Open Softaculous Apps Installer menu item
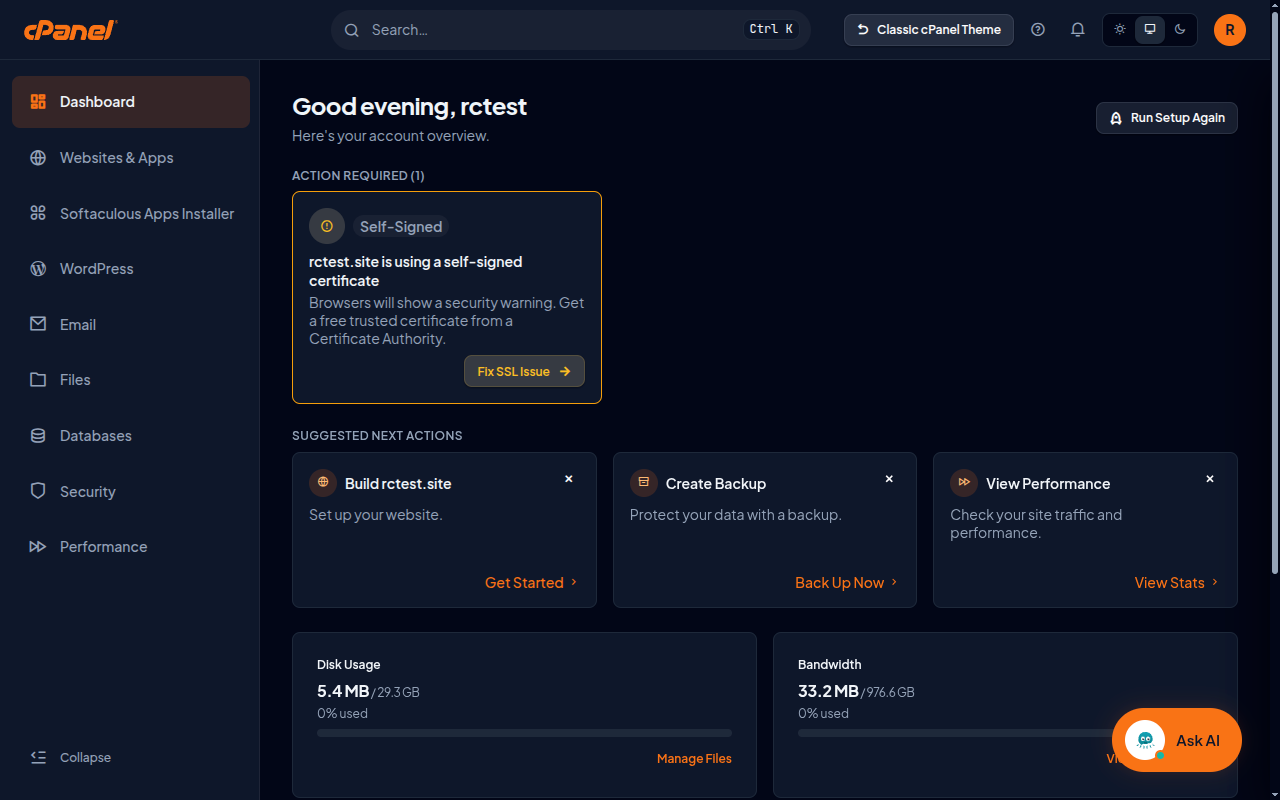Viewport: 1280px width, 800px height. pyautogui.click(x=131, y=213)
